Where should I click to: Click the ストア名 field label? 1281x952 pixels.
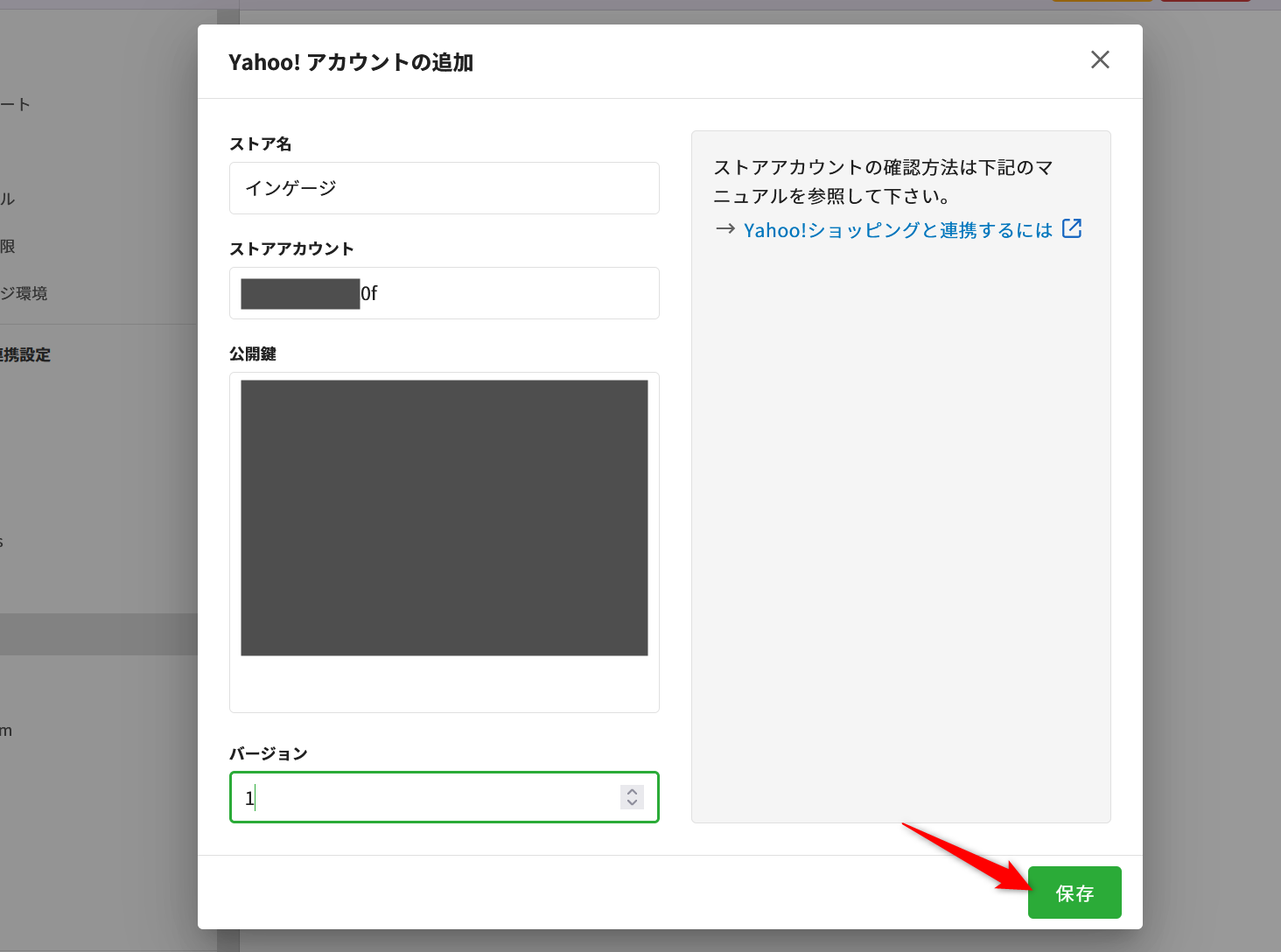point(260,144)
